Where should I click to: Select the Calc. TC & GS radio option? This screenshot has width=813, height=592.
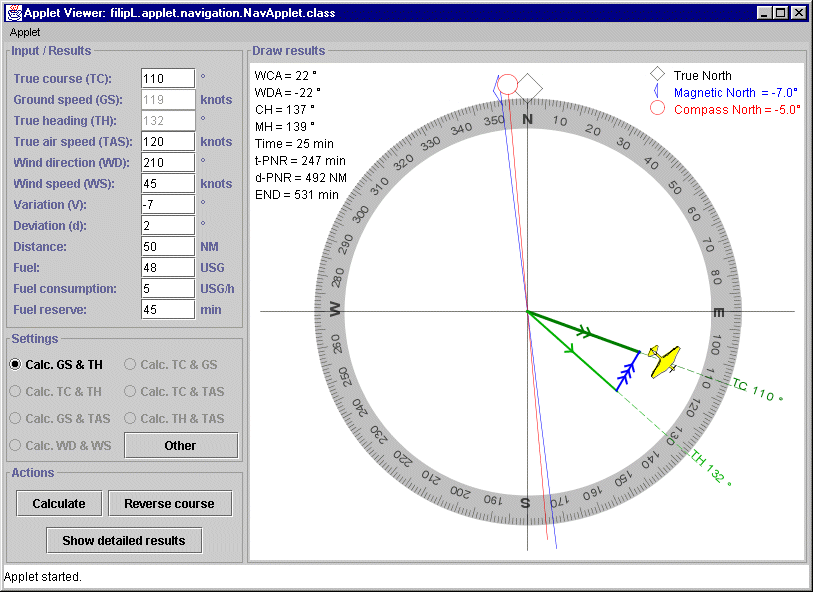(130, 365)
